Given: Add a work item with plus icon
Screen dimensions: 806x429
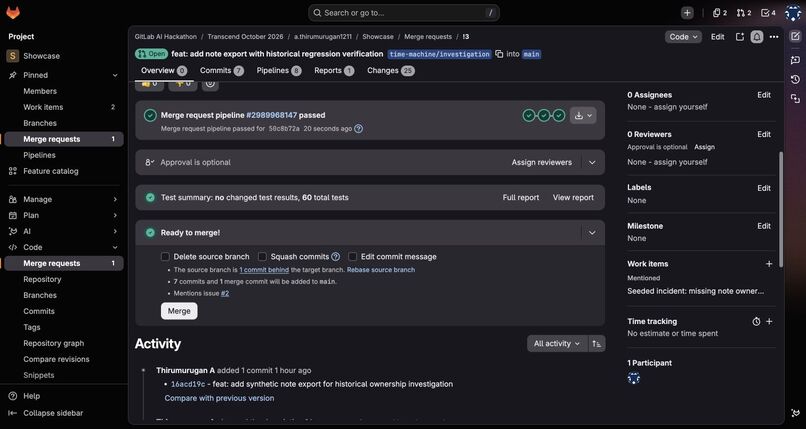Looking at the screenshot, I should [x=769, y=264].
